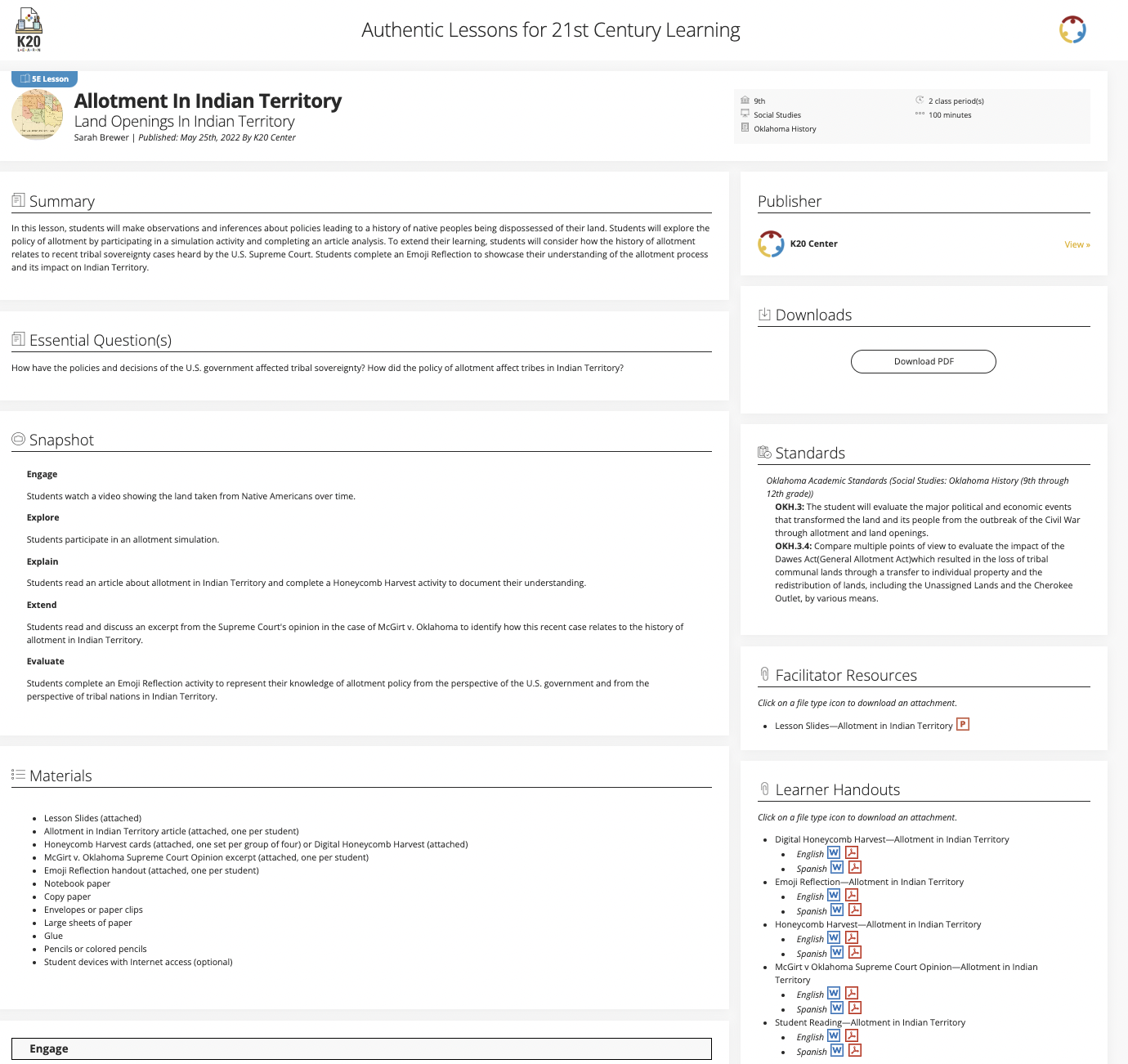Click the 5E Lesson tag

click(x=45, y=79)
